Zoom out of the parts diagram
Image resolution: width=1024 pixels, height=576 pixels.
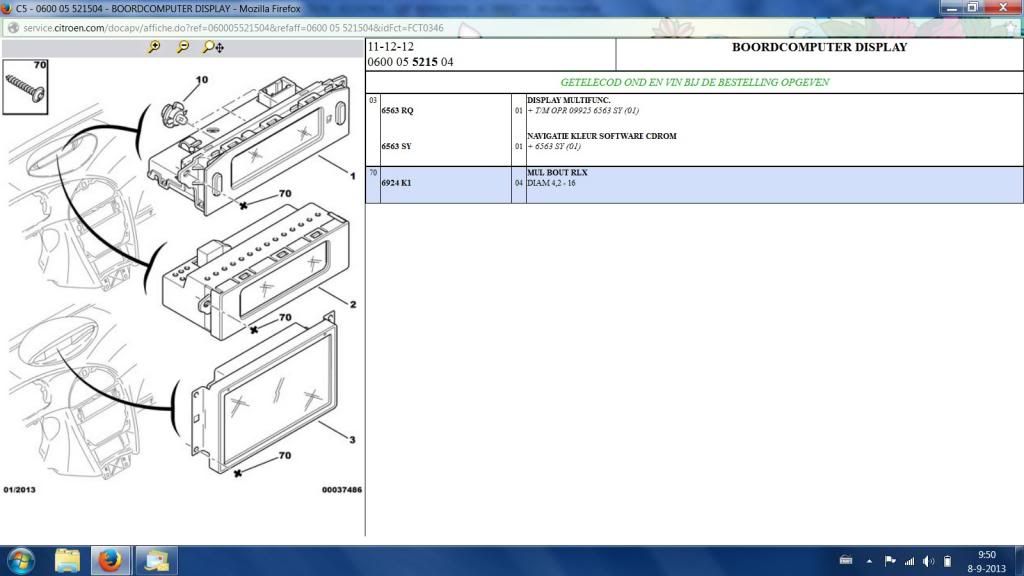(183, 46)
